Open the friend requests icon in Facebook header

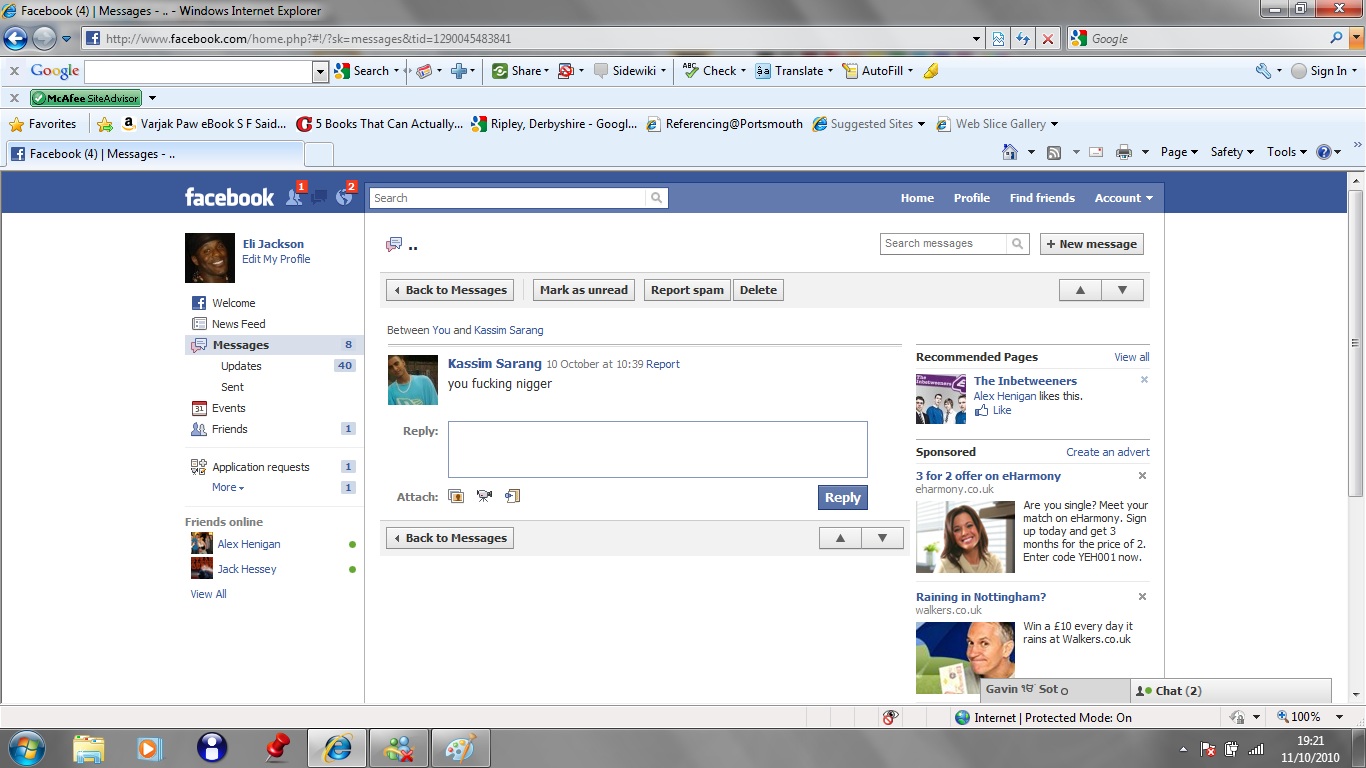294,197
